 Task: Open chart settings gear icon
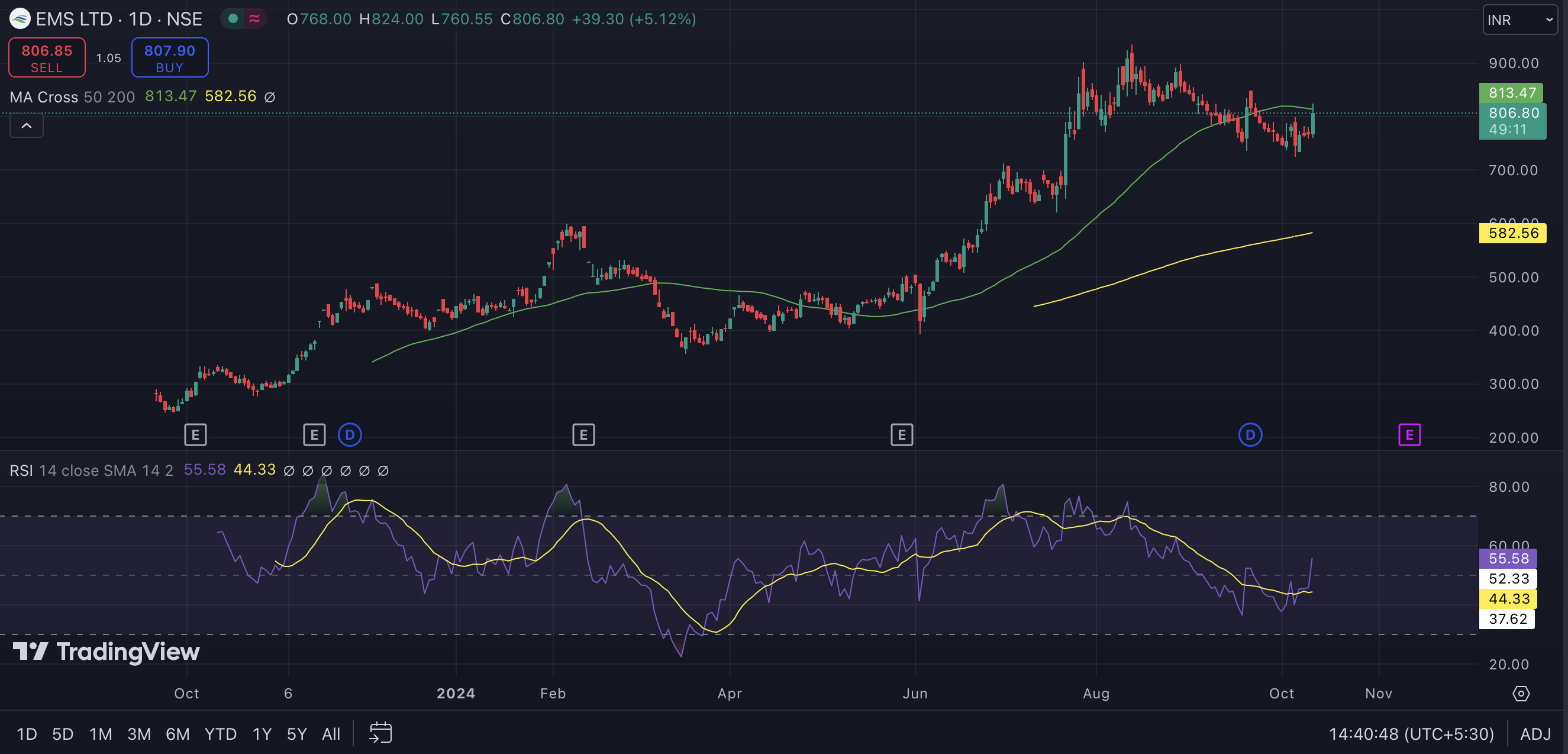(1521, 693)
